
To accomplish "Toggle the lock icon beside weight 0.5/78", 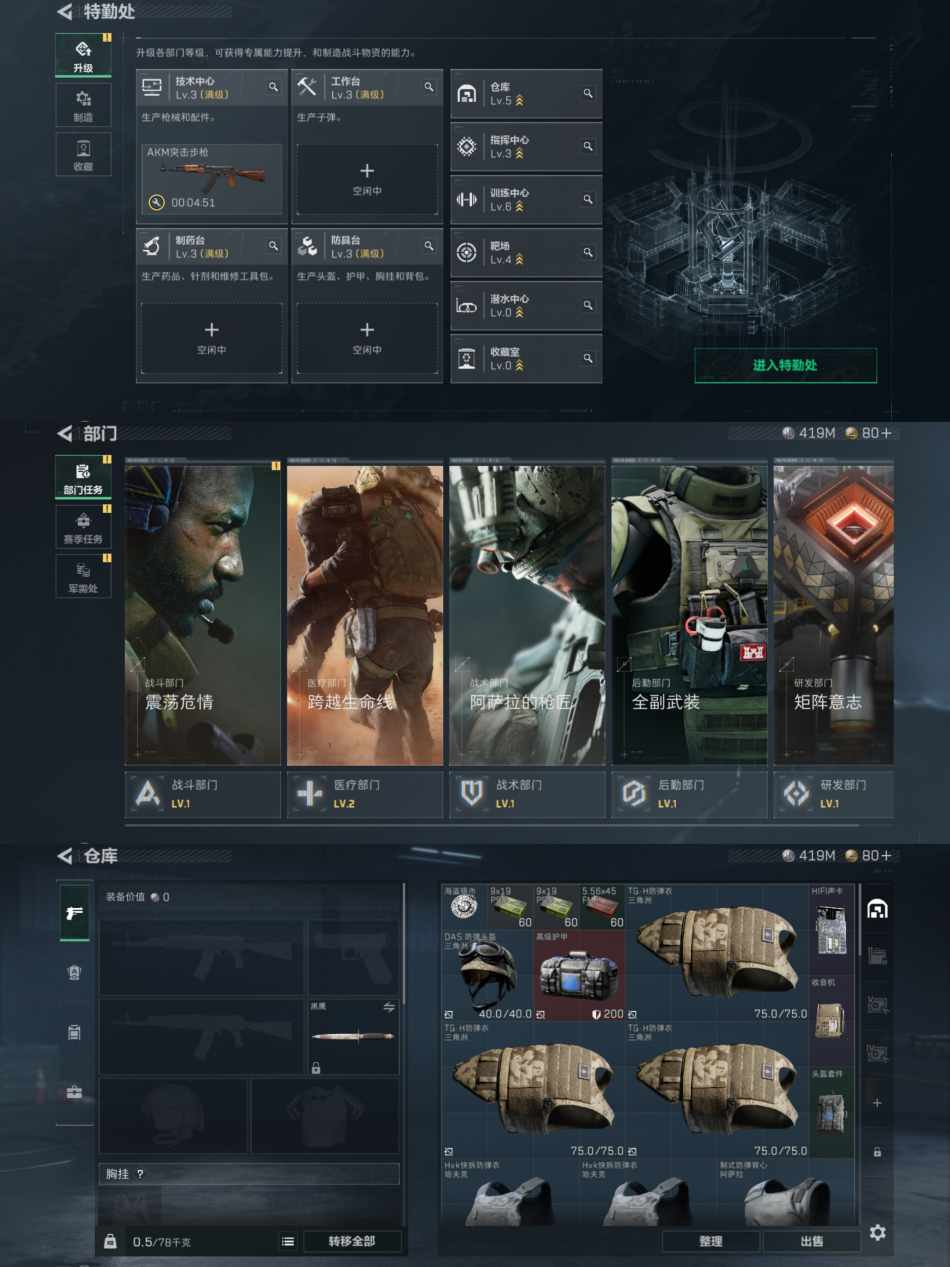I will coord(110,1241).
